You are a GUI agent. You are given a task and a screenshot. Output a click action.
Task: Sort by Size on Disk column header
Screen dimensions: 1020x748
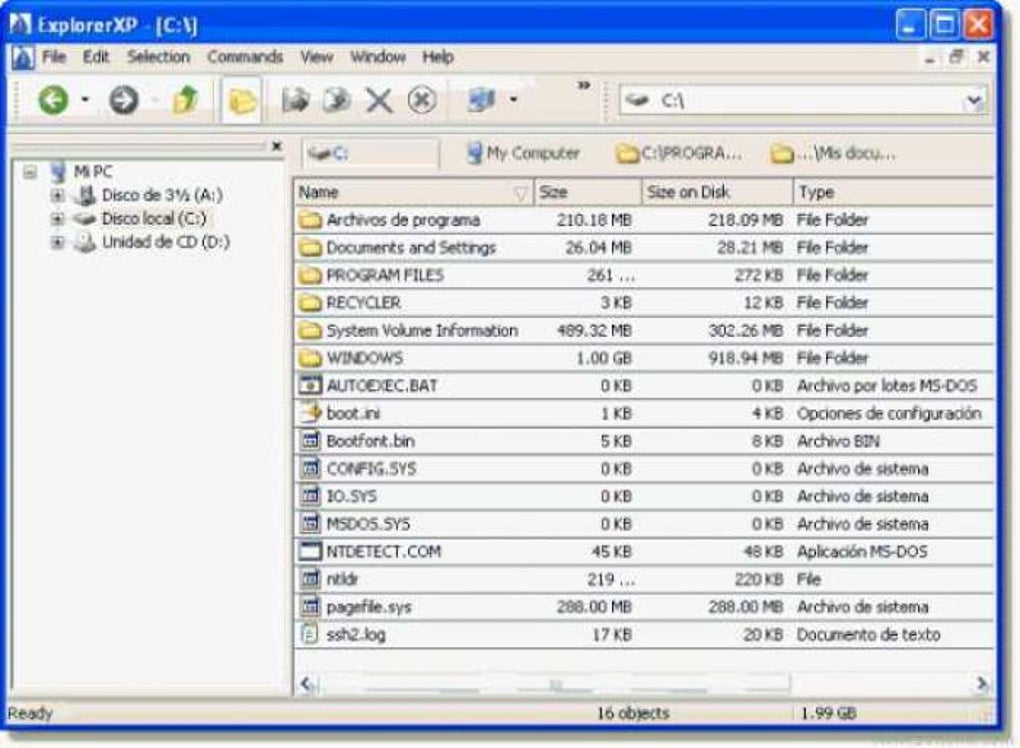[718, 193]
